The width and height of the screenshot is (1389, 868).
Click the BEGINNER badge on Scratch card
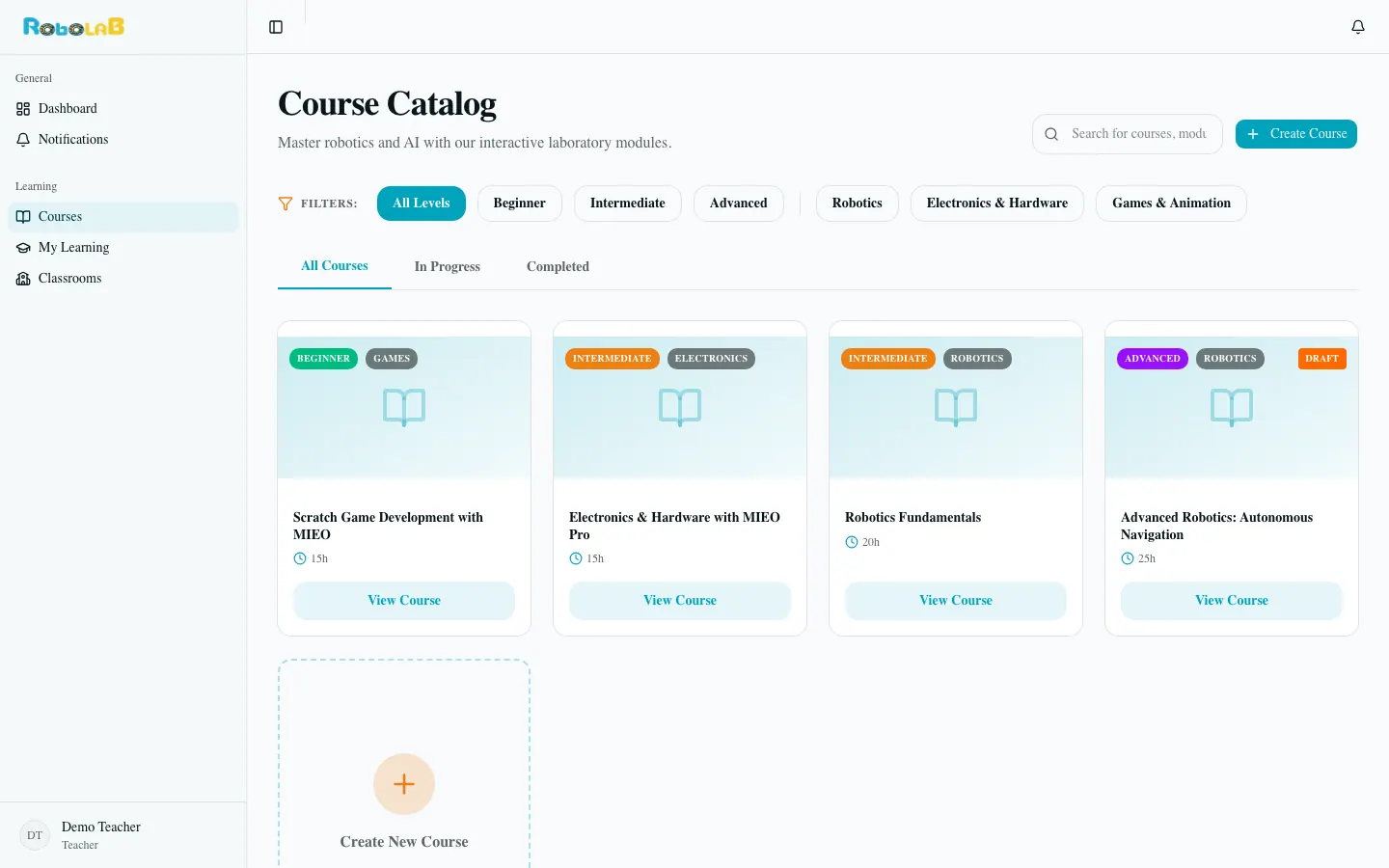[323, 359]
